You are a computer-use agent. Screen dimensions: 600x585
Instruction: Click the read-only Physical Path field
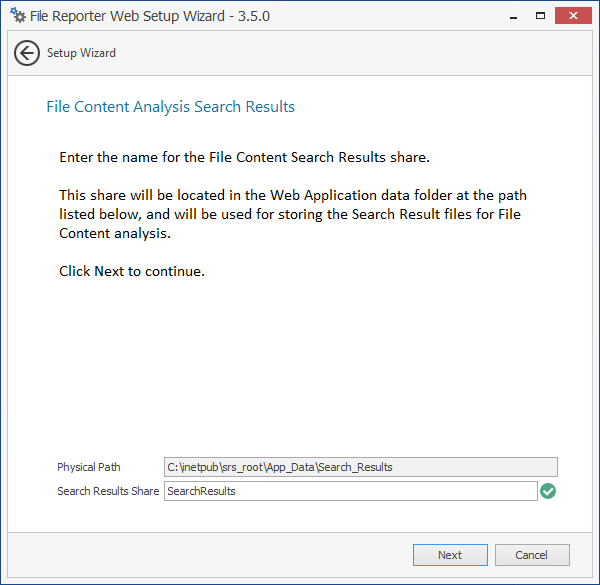[360, 467]
